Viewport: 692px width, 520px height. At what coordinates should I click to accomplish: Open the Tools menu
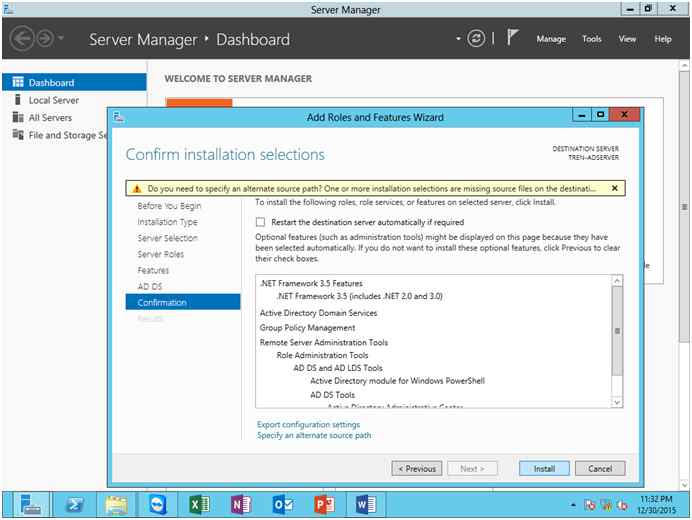click(x=591, y=39)
